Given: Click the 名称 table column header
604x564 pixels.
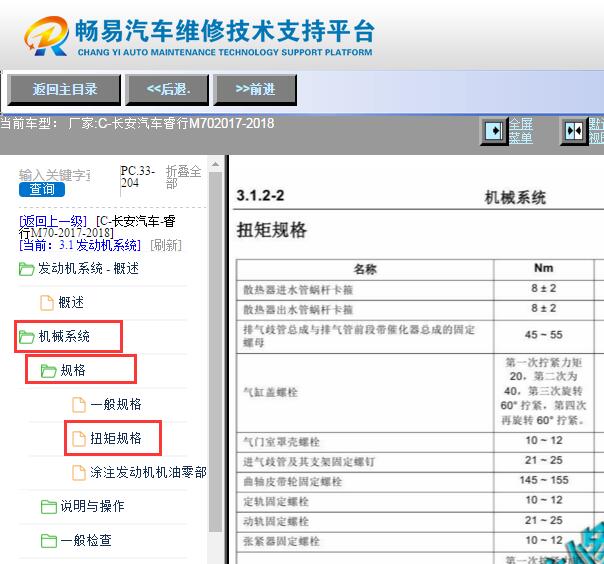Looking at the screenshot, I should [x=365, y=269].
